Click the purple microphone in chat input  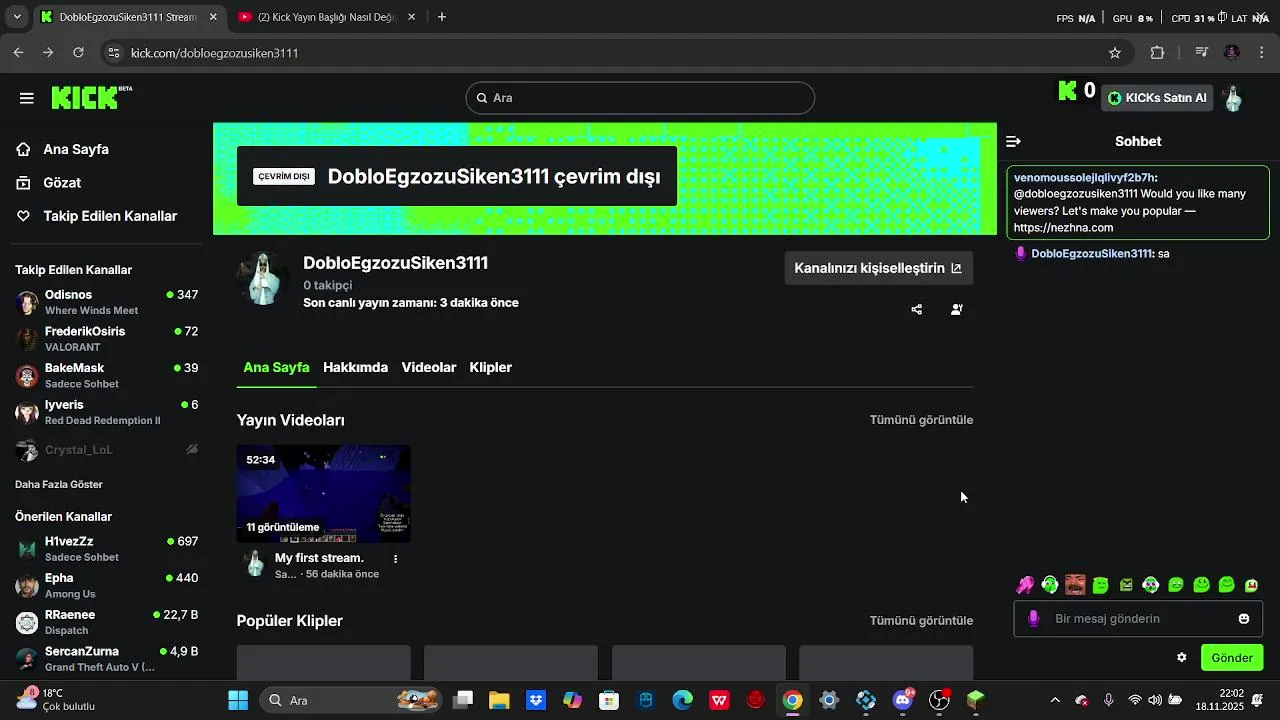pos(1034,619)
